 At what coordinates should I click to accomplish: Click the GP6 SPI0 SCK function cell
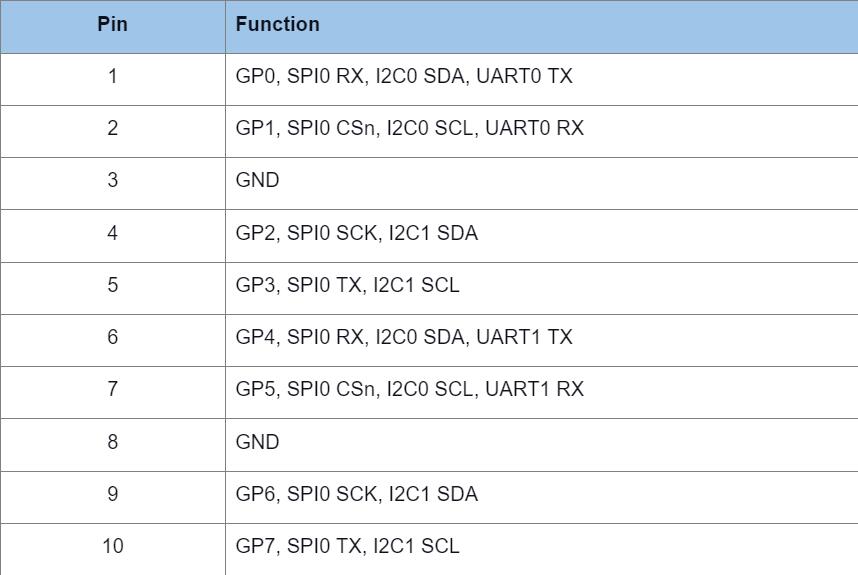356,494
